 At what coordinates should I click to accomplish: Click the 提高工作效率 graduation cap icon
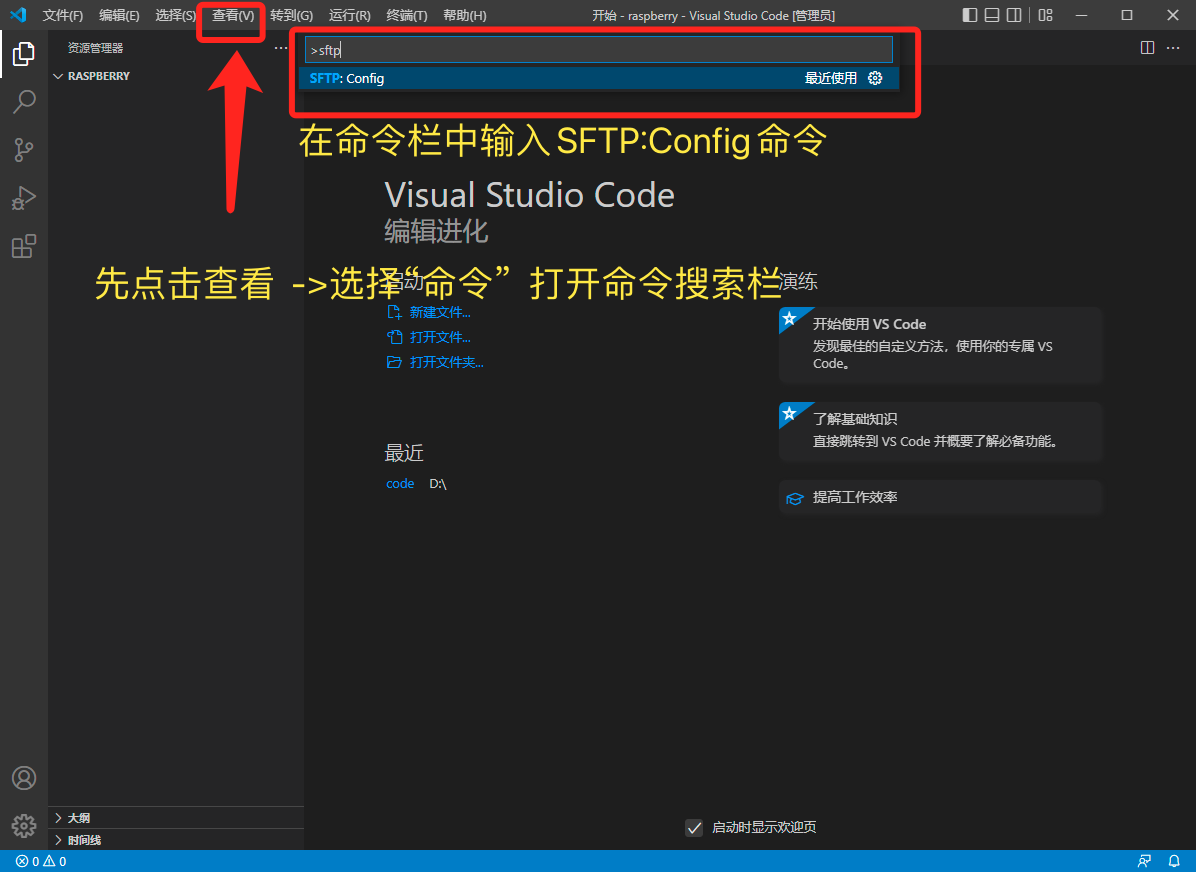pos(795,498)
